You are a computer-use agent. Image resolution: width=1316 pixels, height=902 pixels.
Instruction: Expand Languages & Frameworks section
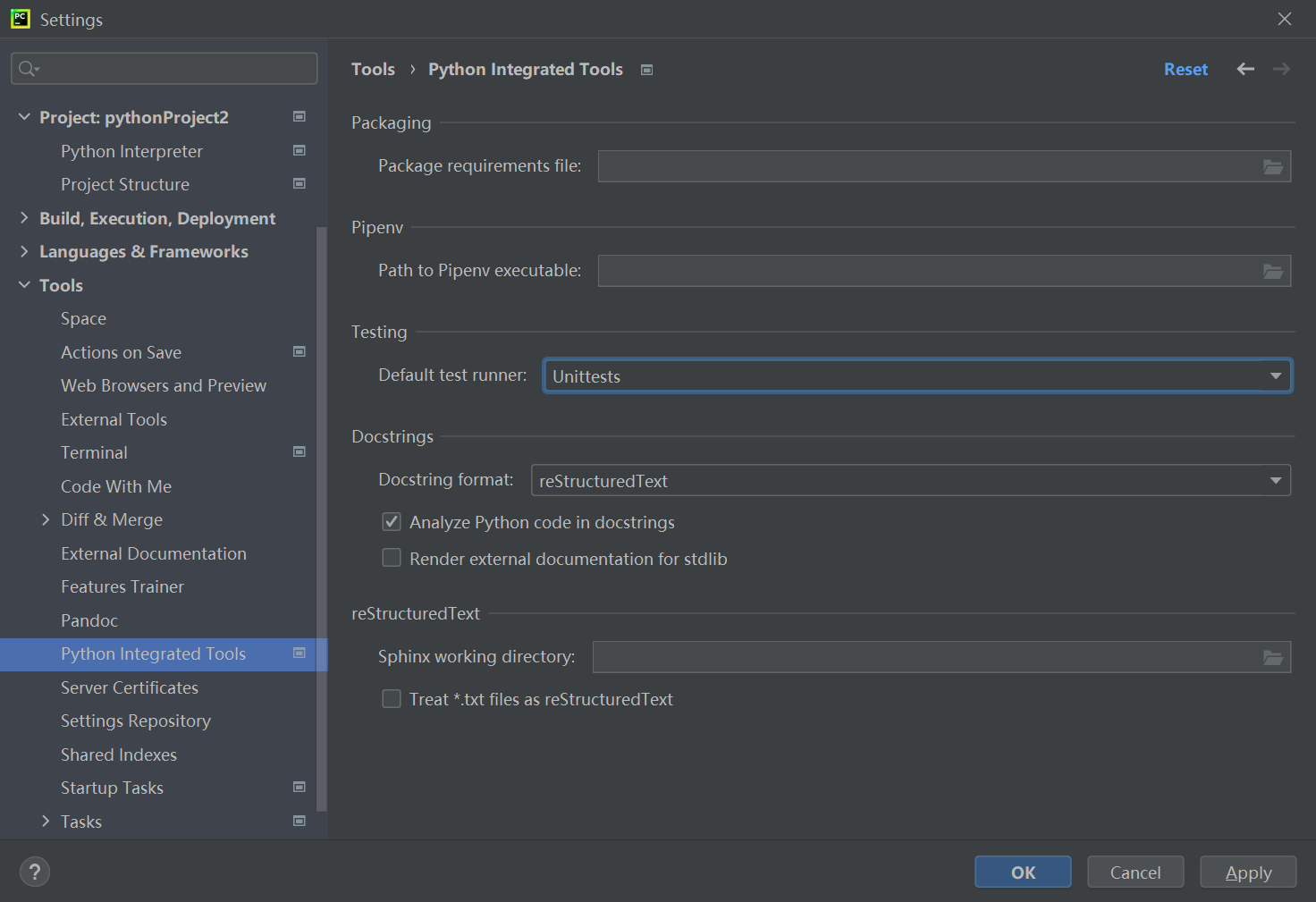24,251
